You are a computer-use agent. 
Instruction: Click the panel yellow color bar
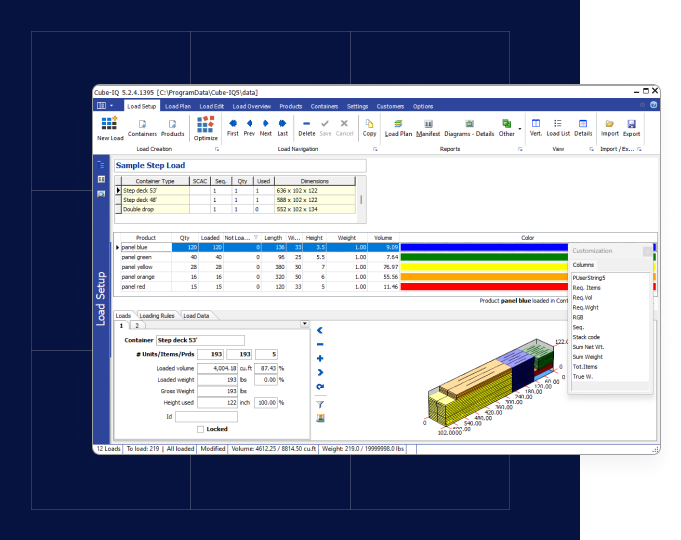484,267
